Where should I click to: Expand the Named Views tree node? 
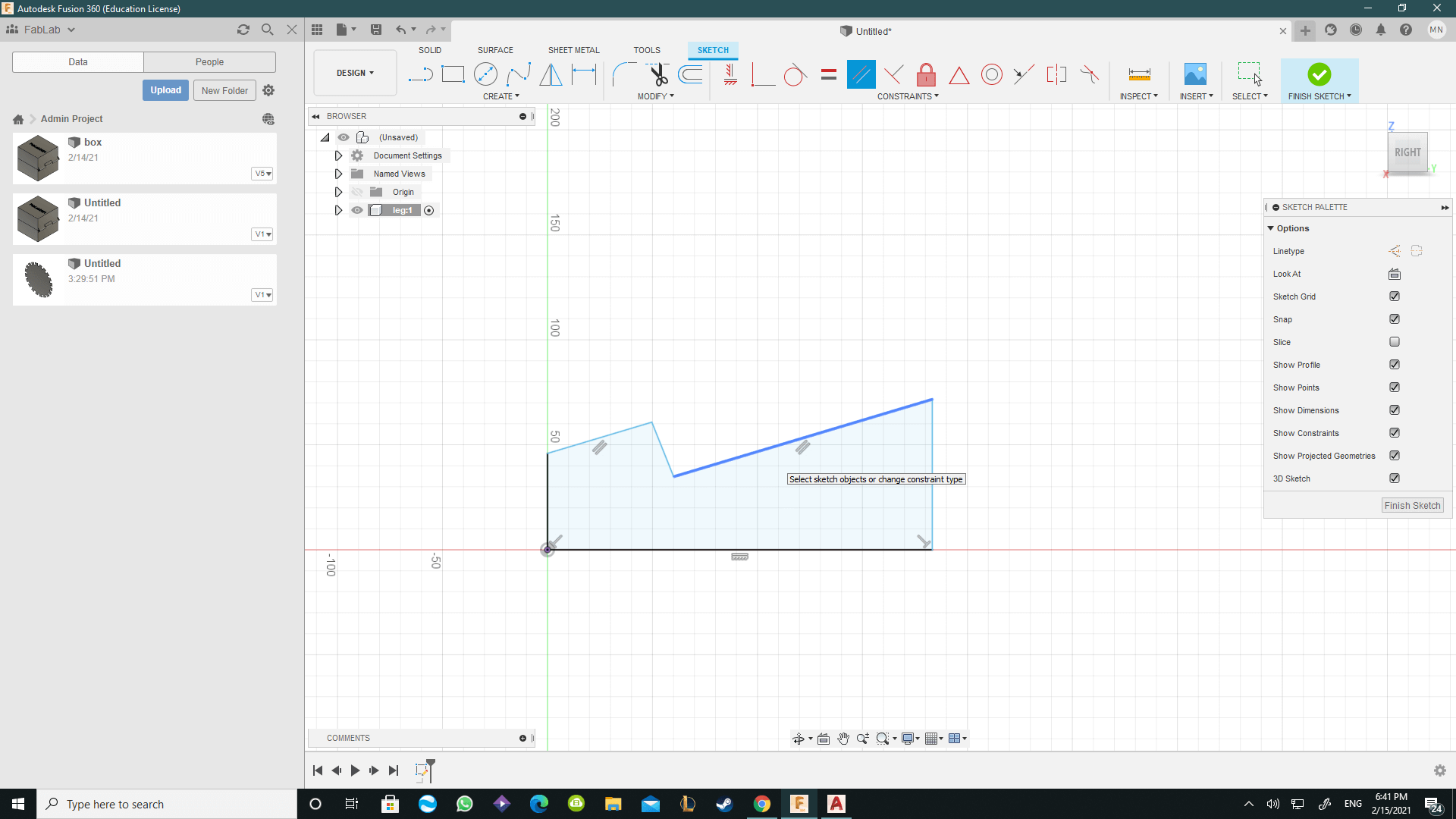tap(338, 174)
